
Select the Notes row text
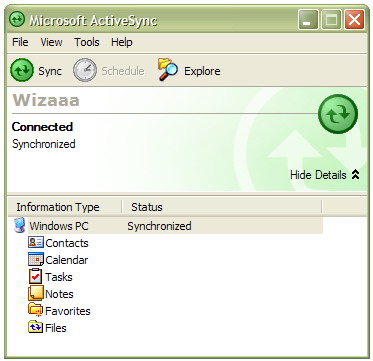click(59, 294)
